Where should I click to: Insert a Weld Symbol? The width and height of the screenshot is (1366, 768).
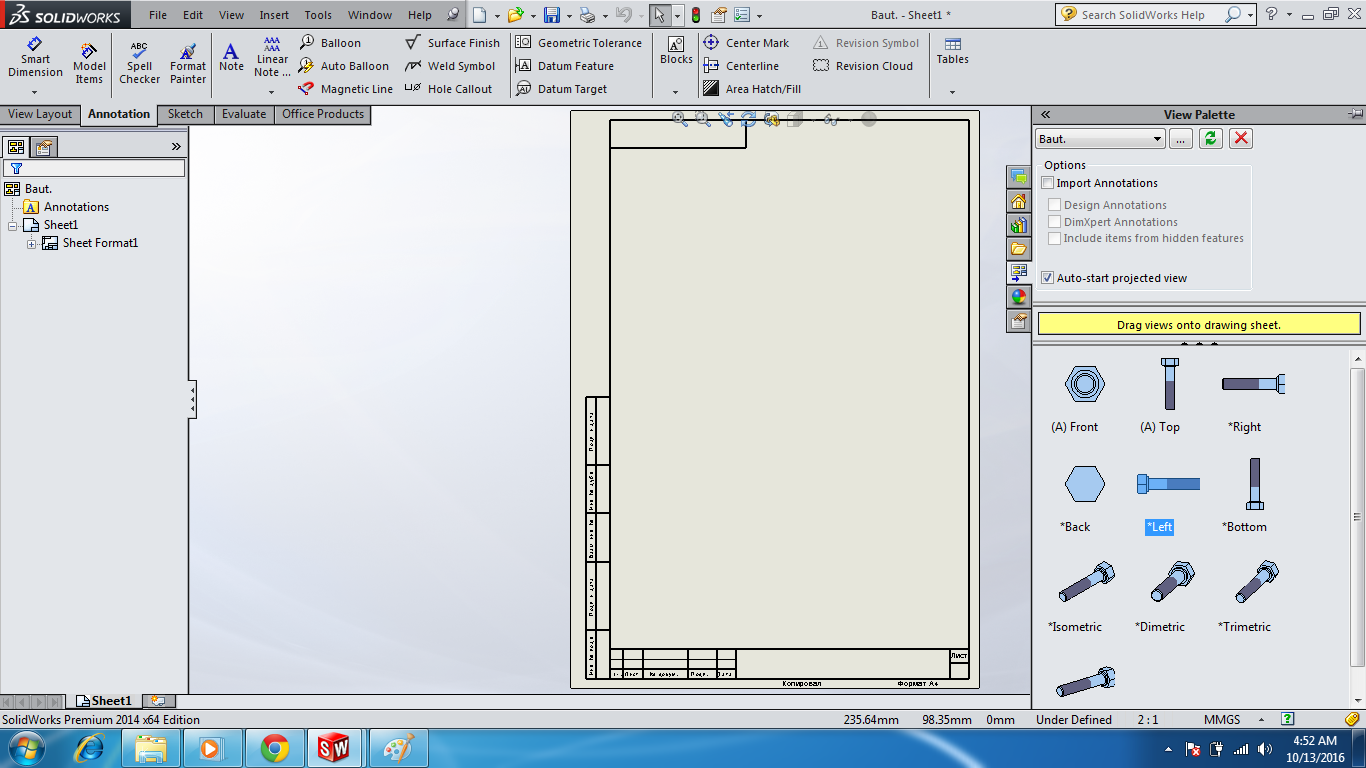coord(450,66)
